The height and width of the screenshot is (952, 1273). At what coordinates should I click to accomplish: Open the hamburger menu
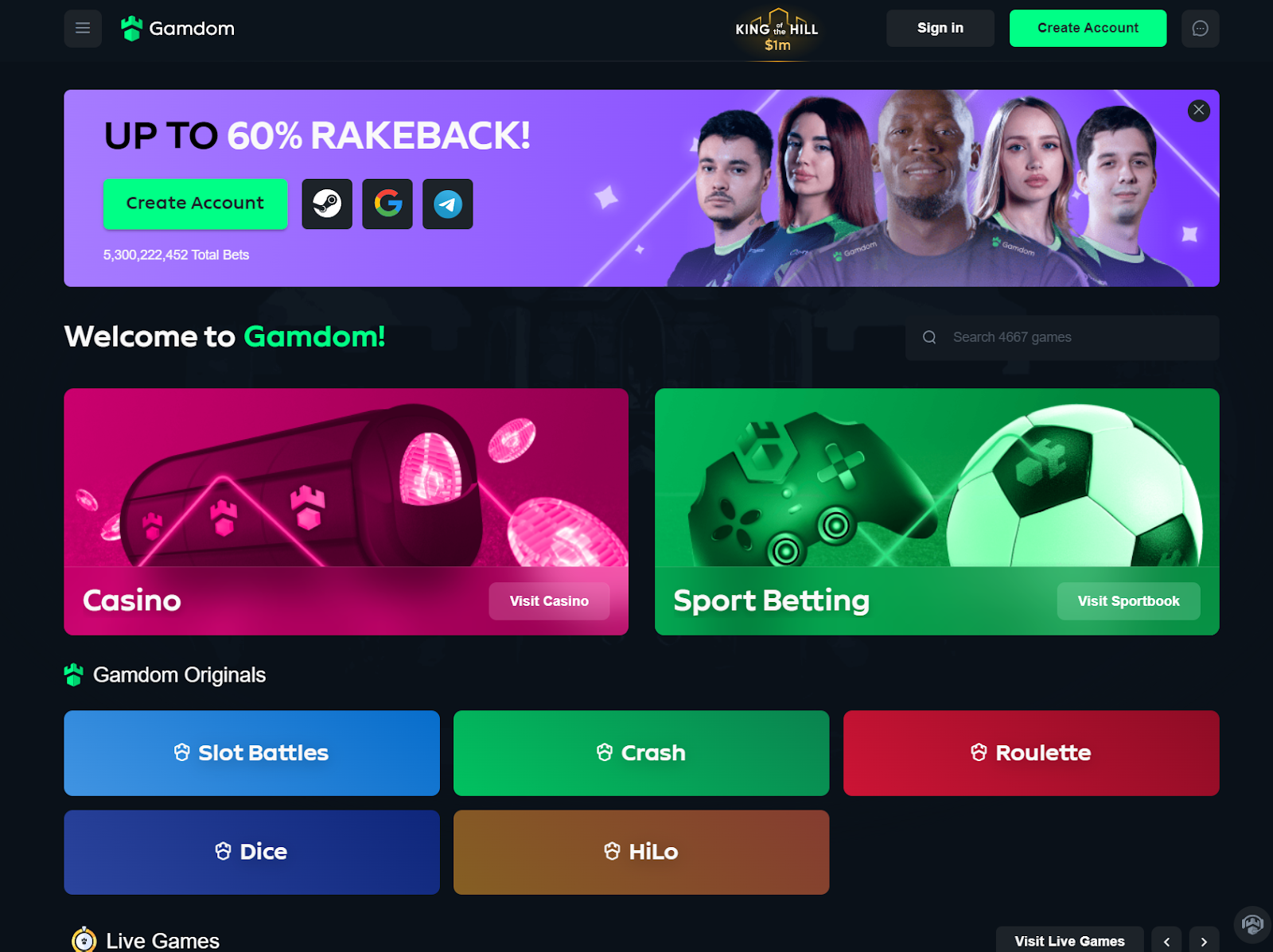click(x=83, y=29)
